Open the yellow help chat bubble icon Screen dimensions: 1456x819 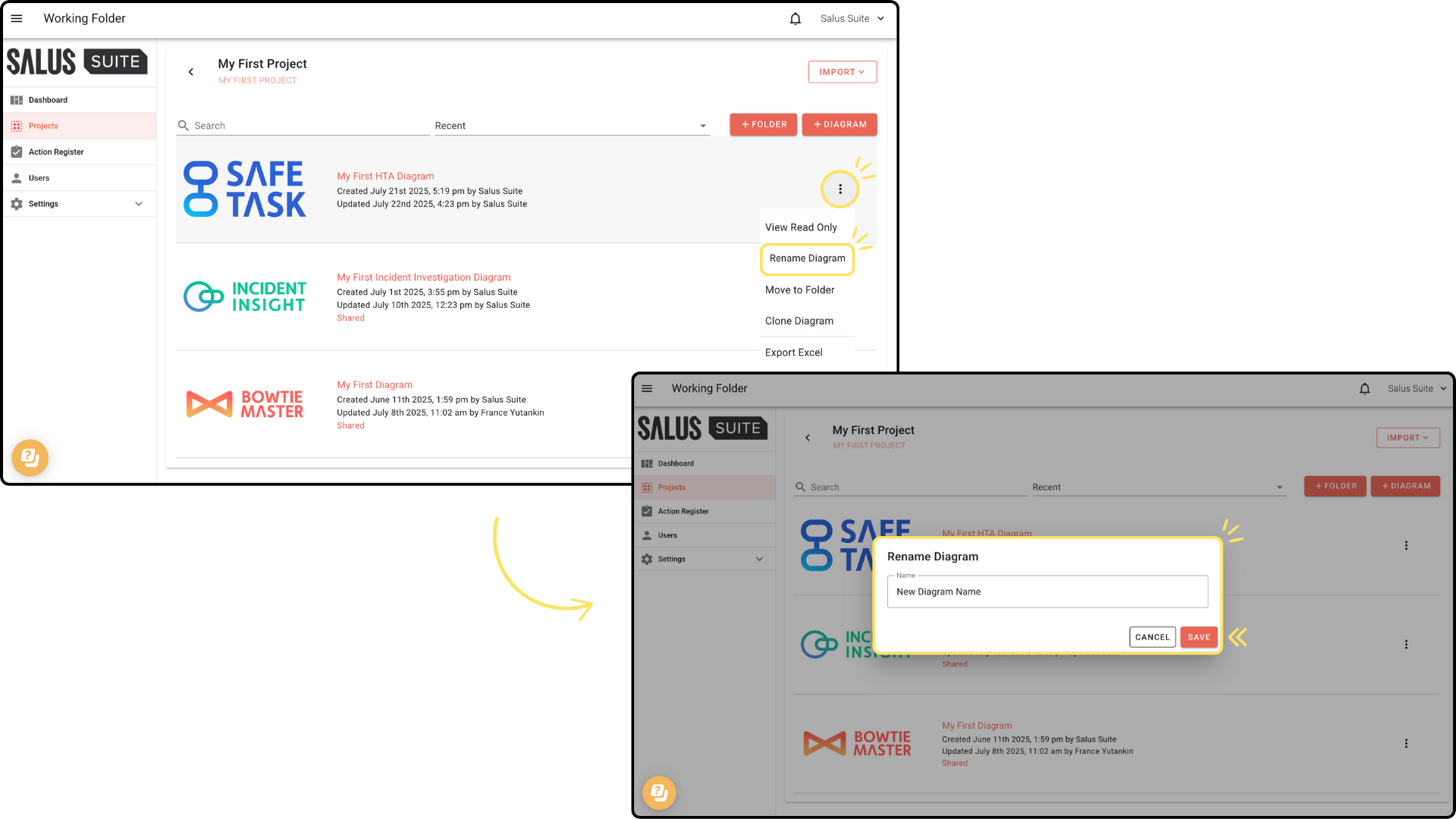click(30, 457)
